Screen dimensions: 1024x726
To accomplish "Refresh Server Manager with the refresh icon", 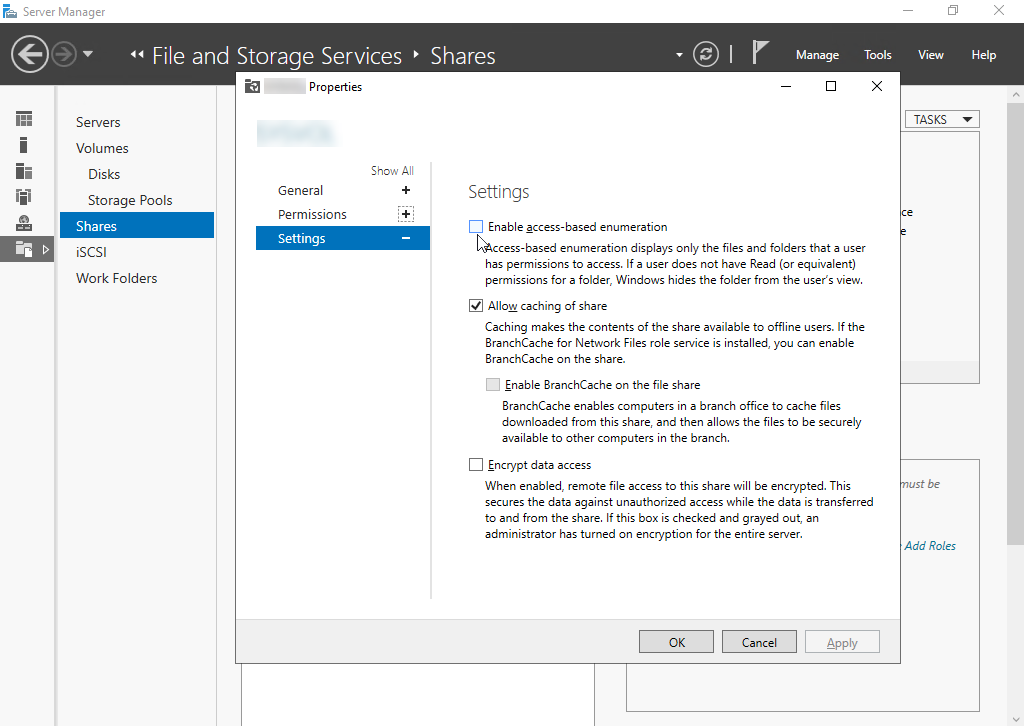I will pos(705,54).
